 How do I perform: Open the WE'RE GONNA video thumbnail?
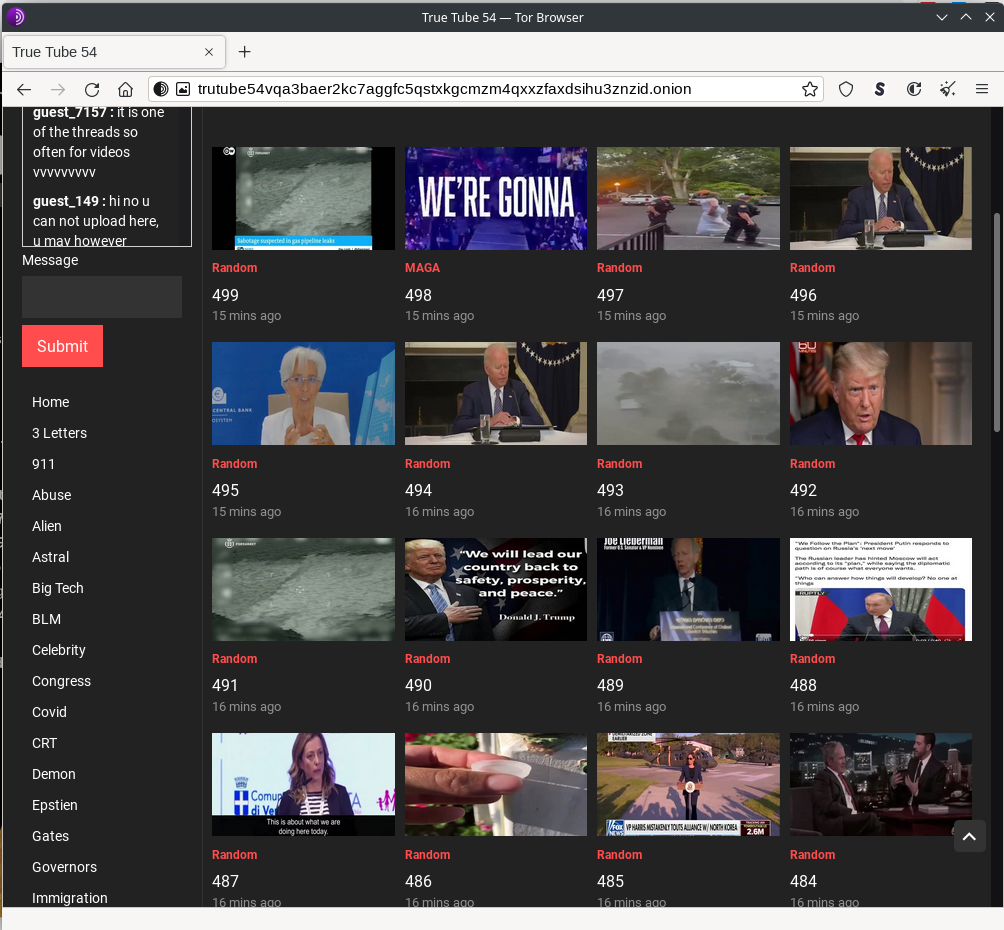(496, 199)
